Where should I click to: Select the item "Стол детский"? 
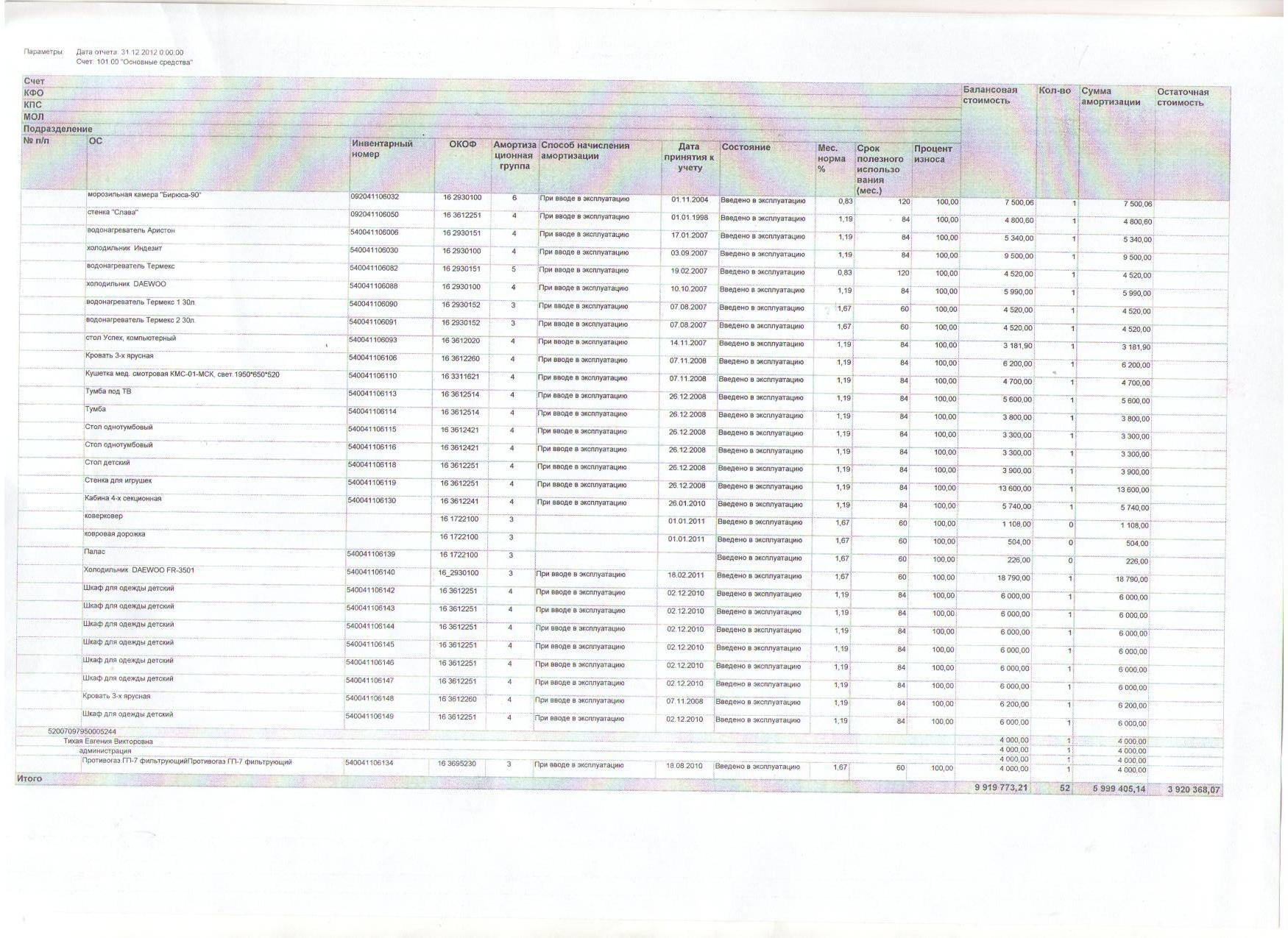(x=107, y=462)
